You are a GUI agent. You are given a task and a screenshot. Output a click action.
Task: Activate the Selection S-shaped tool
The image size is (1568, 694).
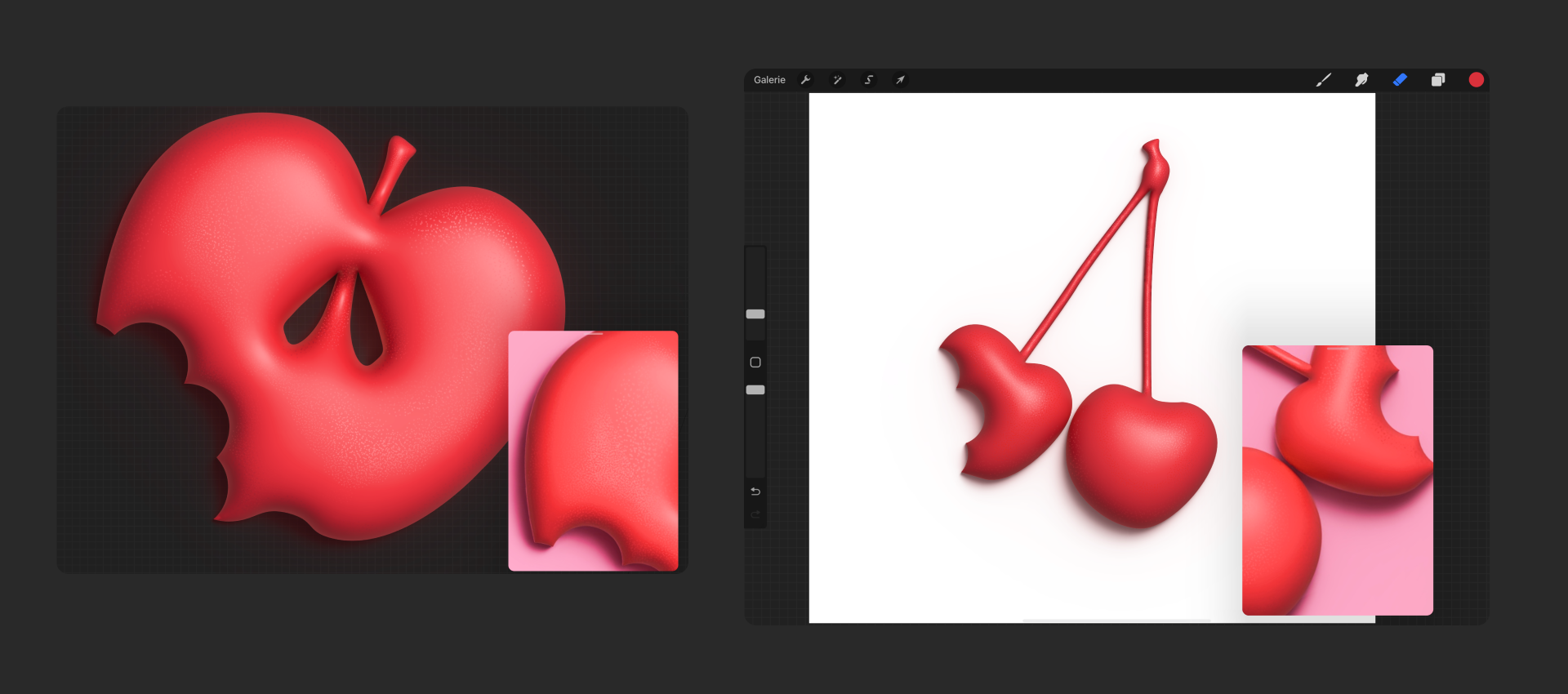[869, 80]
